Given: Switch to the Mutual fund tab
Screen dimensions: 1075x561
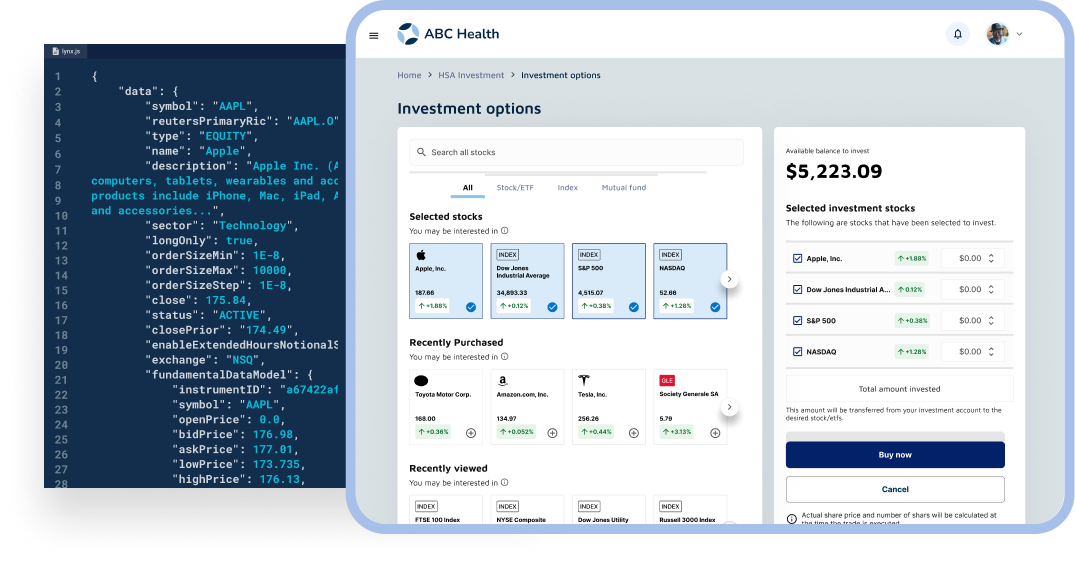Looking at the screenshot, I should (623, 188).
